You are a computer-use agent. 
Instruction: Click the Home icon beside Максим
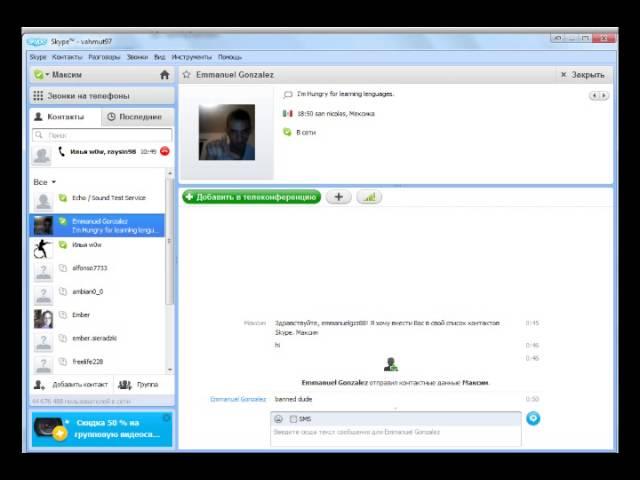(x=164, y=75)
